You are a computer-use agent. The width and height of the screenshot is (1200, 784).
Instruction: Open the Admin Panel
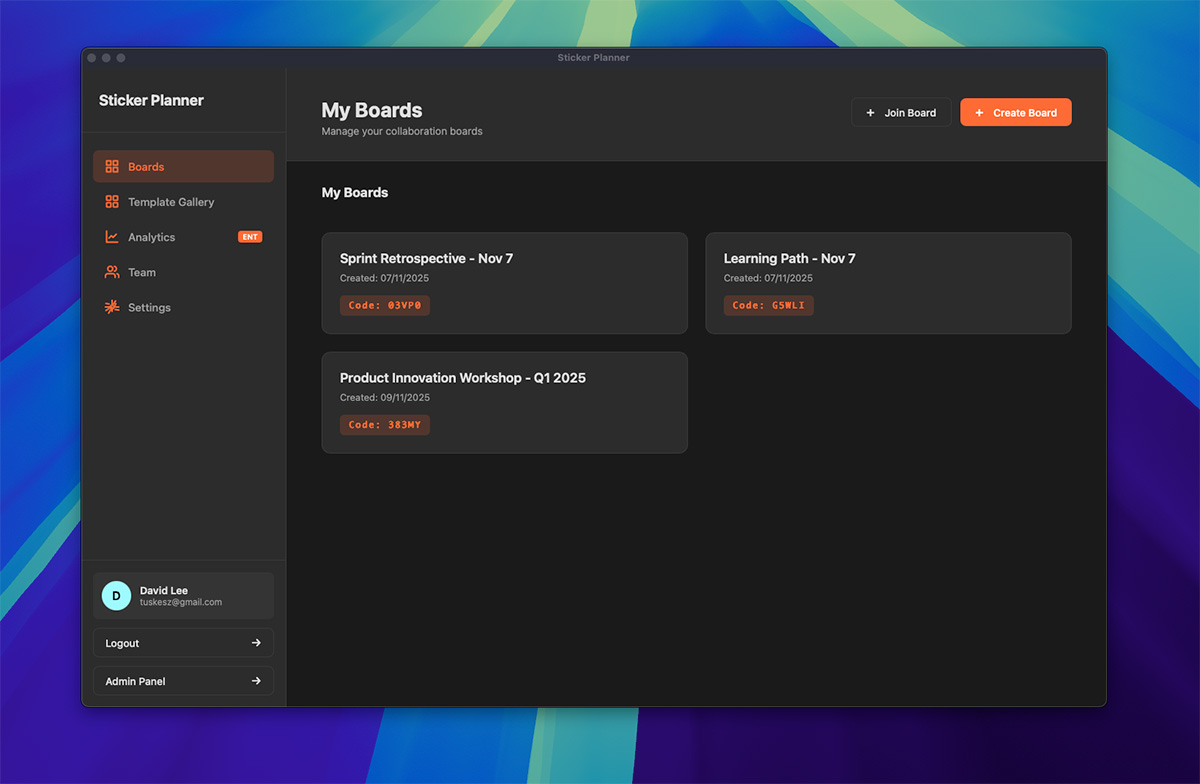(183, 680)
